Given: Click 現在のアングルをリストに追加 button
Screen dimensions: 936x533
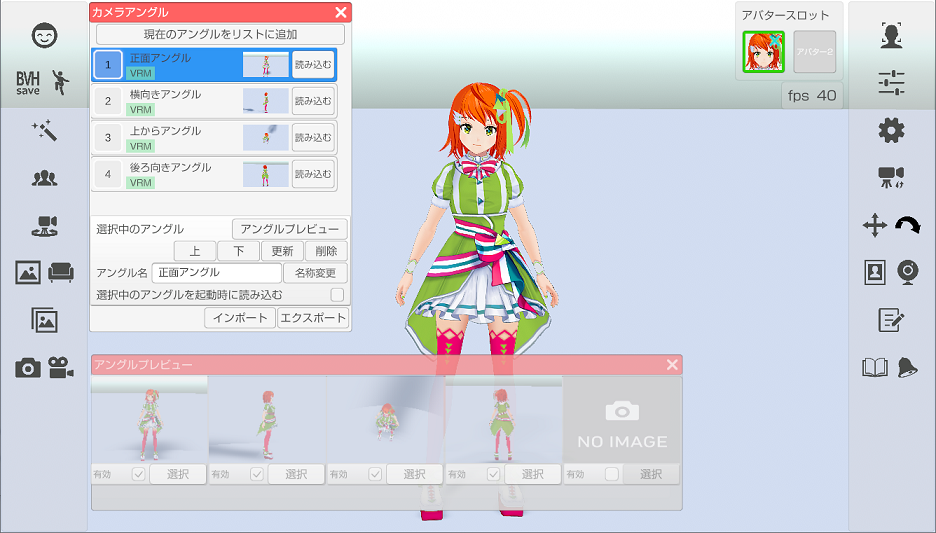Looking at the screenshot, I should pos(220,34).
